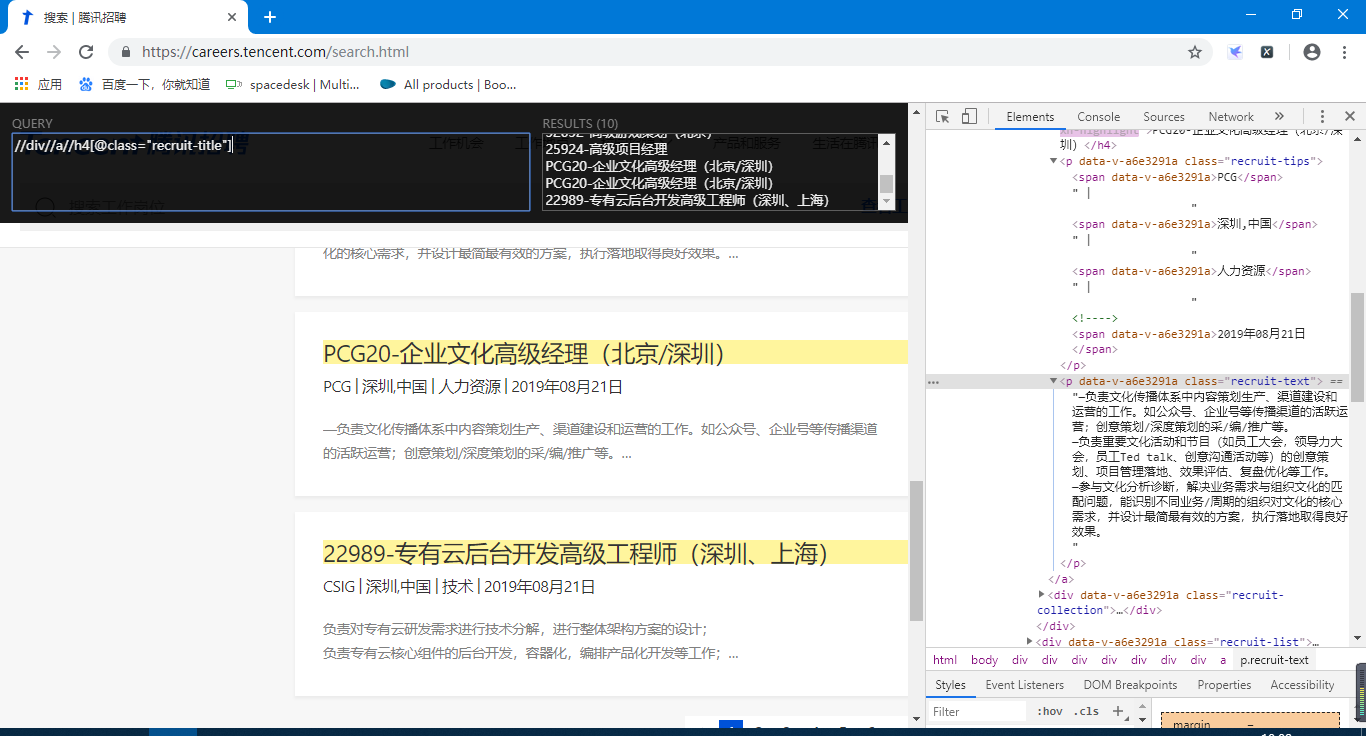Viewport: 1366px width, 736px height.
Task: Switch to the Console tab
Action: pyautogui.click(x=1098, y=117)
